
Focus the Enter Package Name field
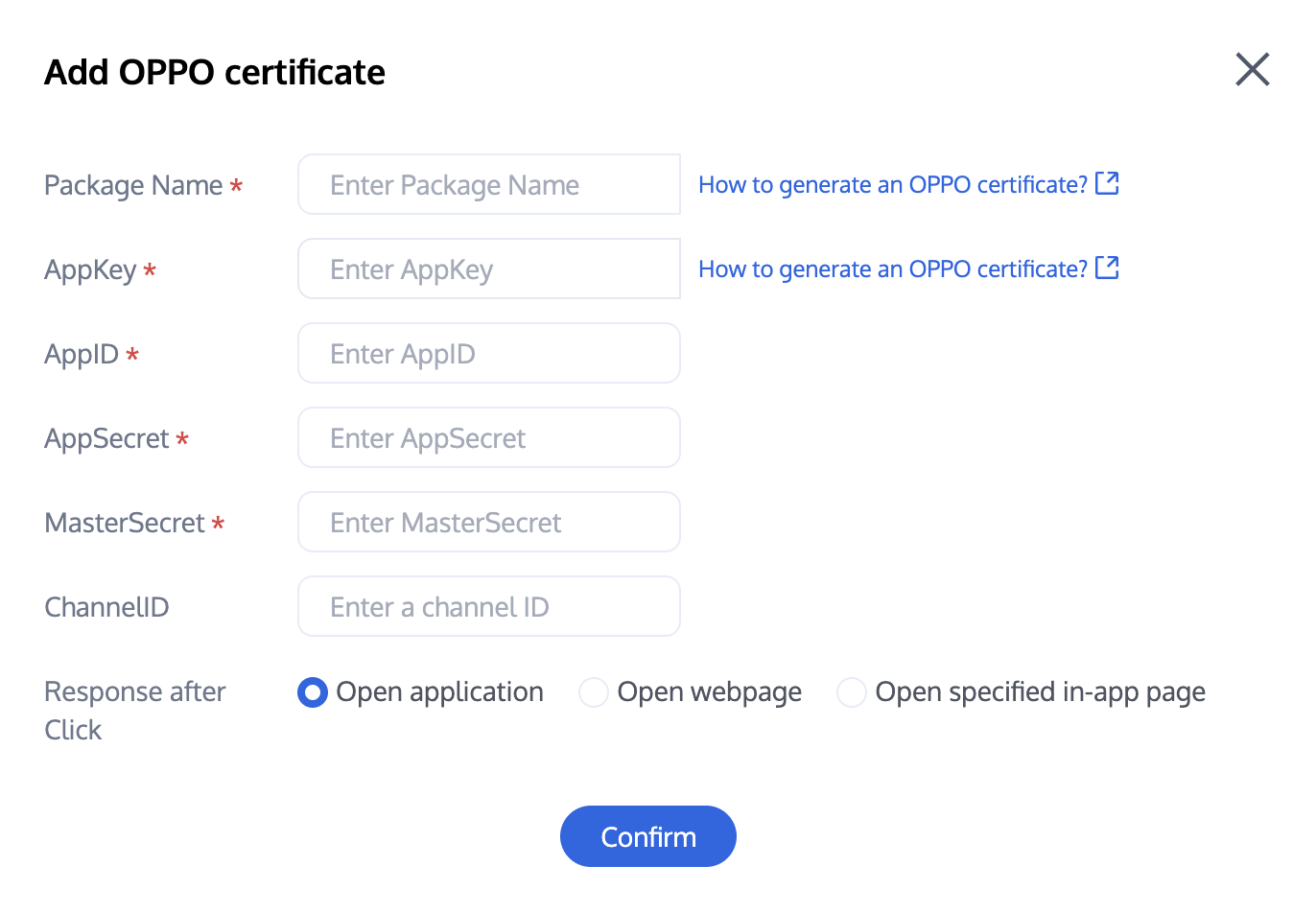[x=489, y=185]
